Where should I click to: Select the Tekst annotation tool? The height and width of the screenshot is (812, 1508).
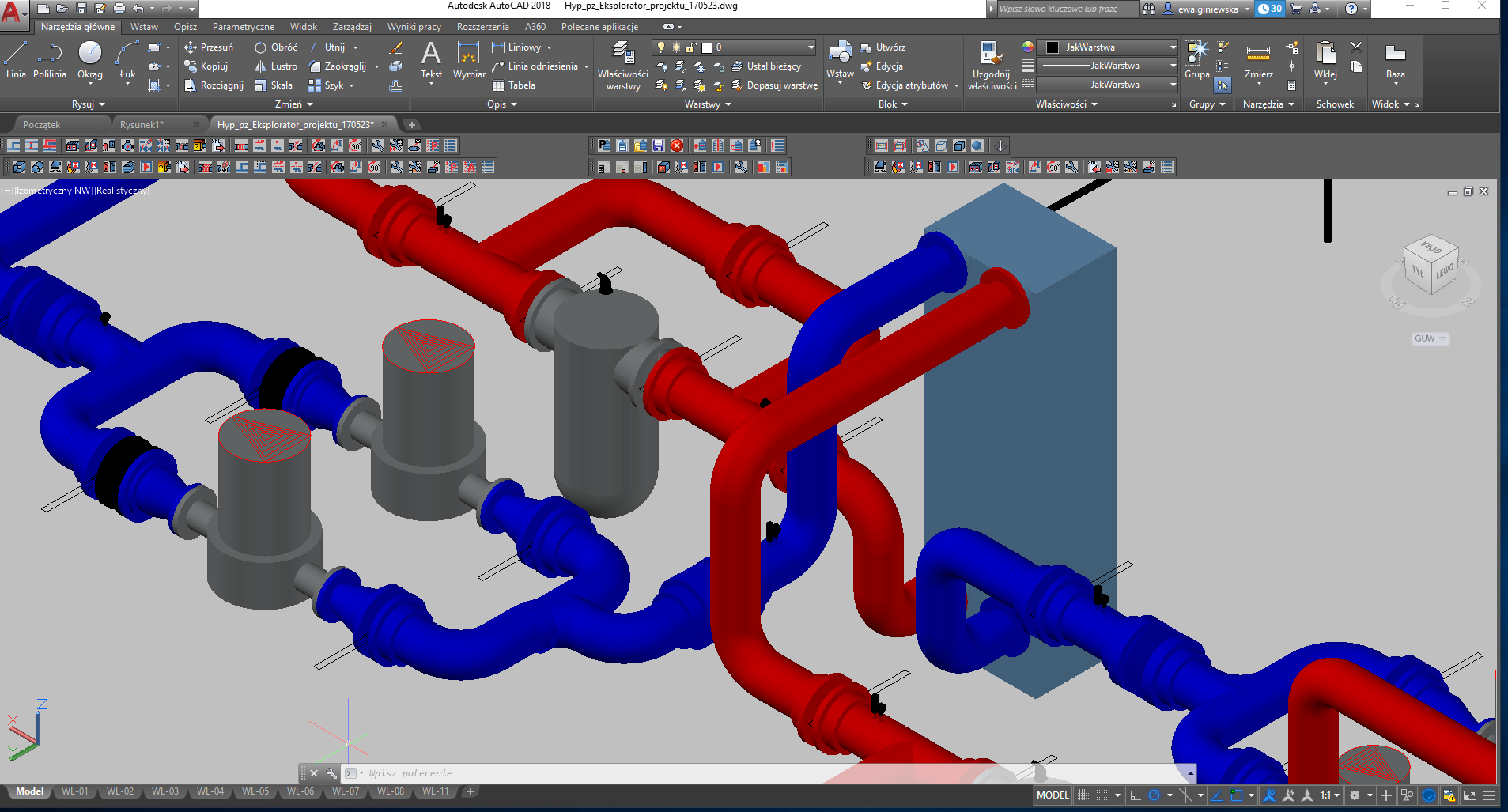click(431, 60)
